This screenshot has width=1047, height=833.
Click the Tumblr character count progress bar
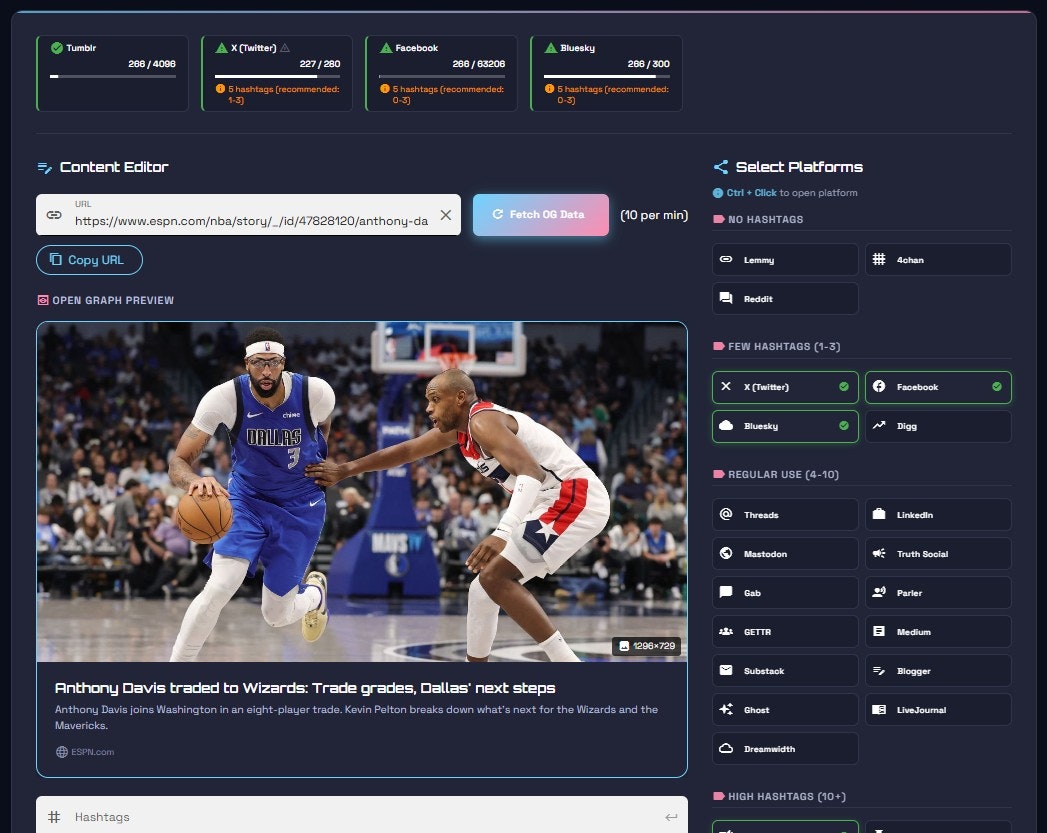point(111,78)
